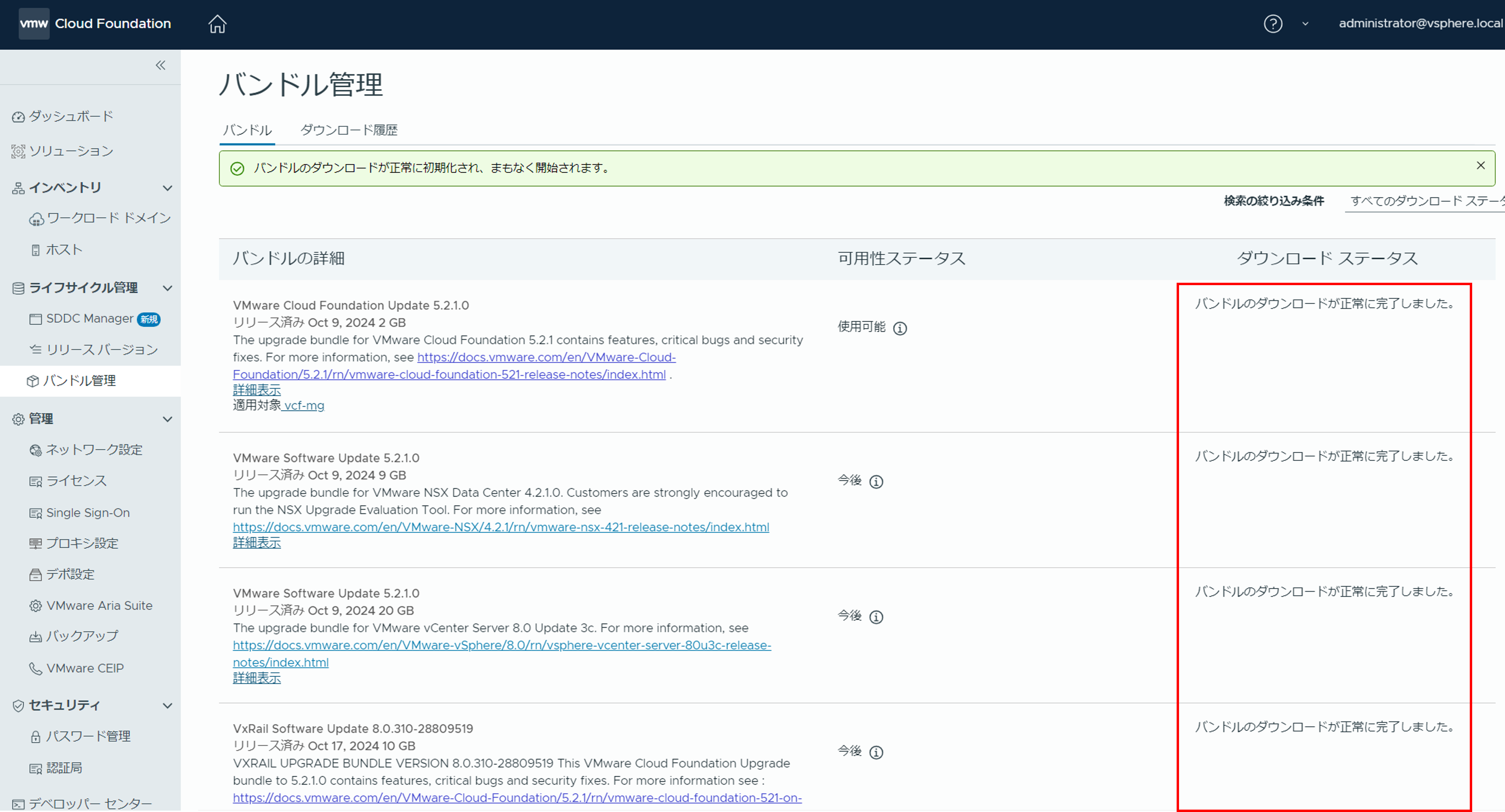The height and width of the screenshot is (812, 1505).
Task: Click 詳細表示 under Cloud Foundation Update
Action: point(257,390)
